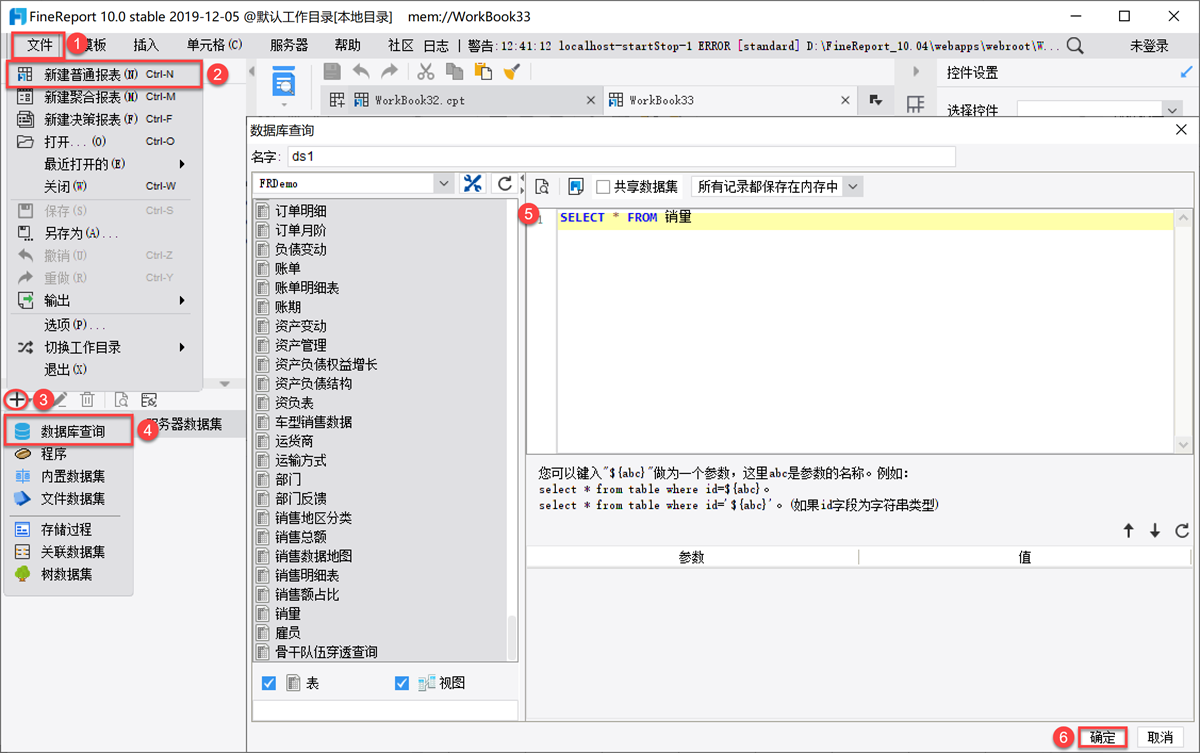The image size is (1200, 753).
Task: Open the 文件 menu
Action: (39, 45)
